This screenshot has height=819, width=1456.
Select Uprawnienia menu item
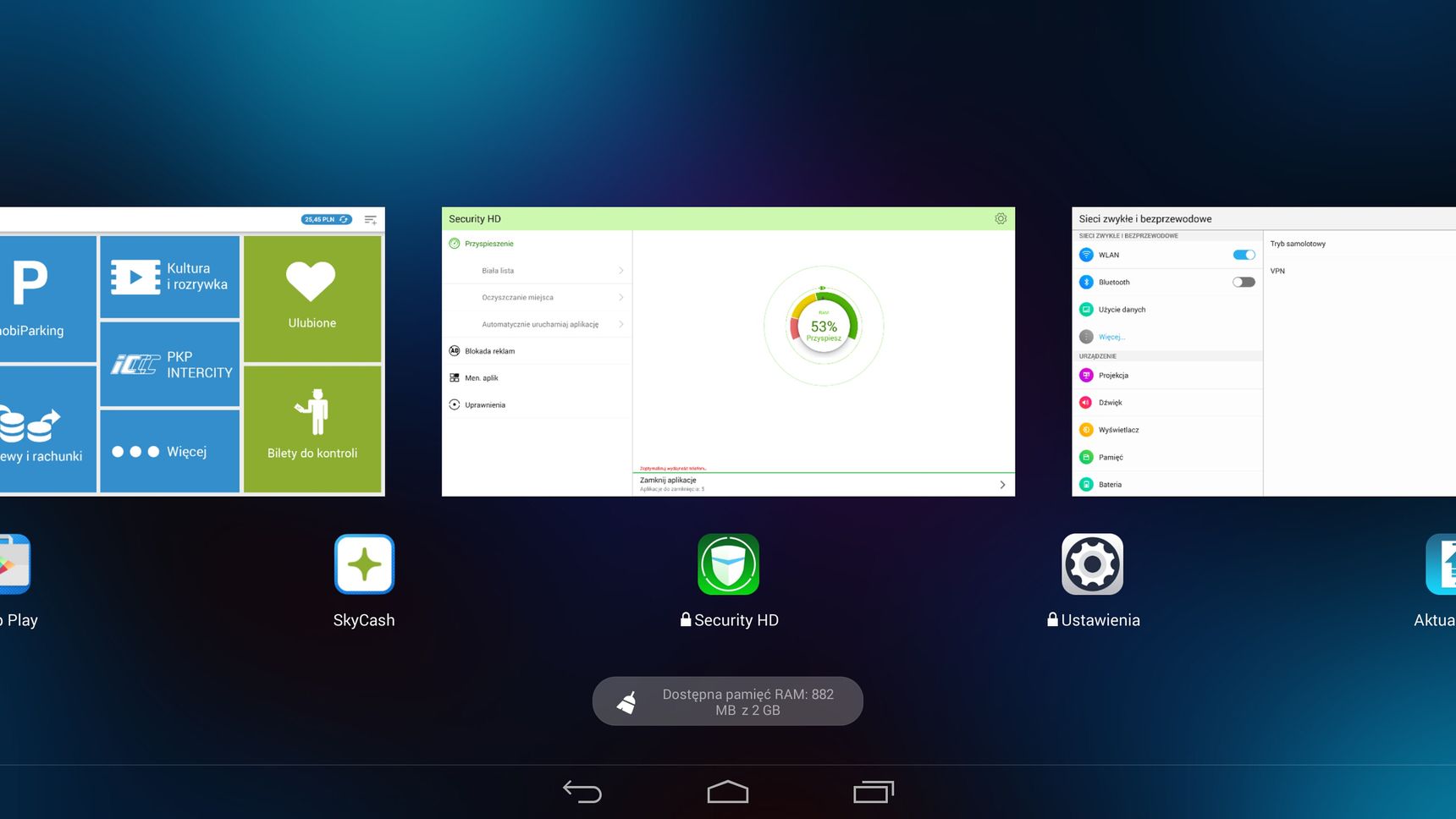pyautogui.click(x=537, y=404)
